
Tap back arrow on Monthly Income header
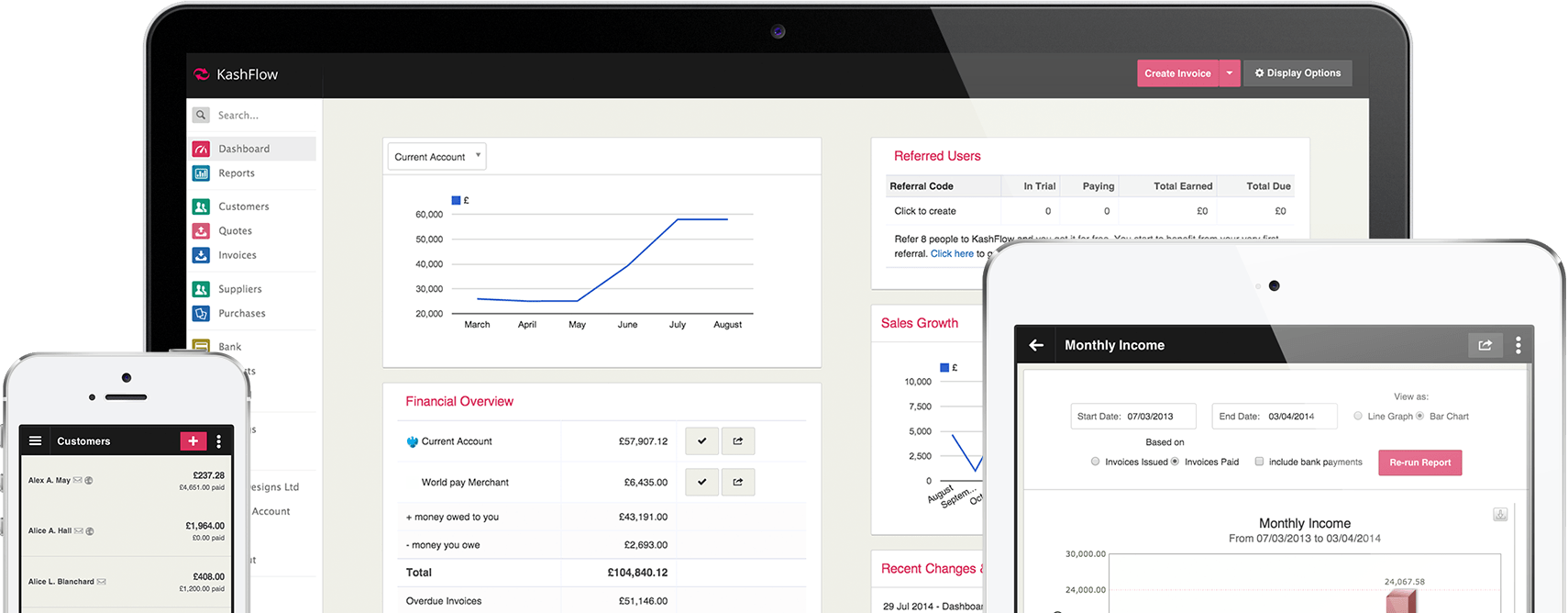pyautogui.click(x=1036, y=345)
